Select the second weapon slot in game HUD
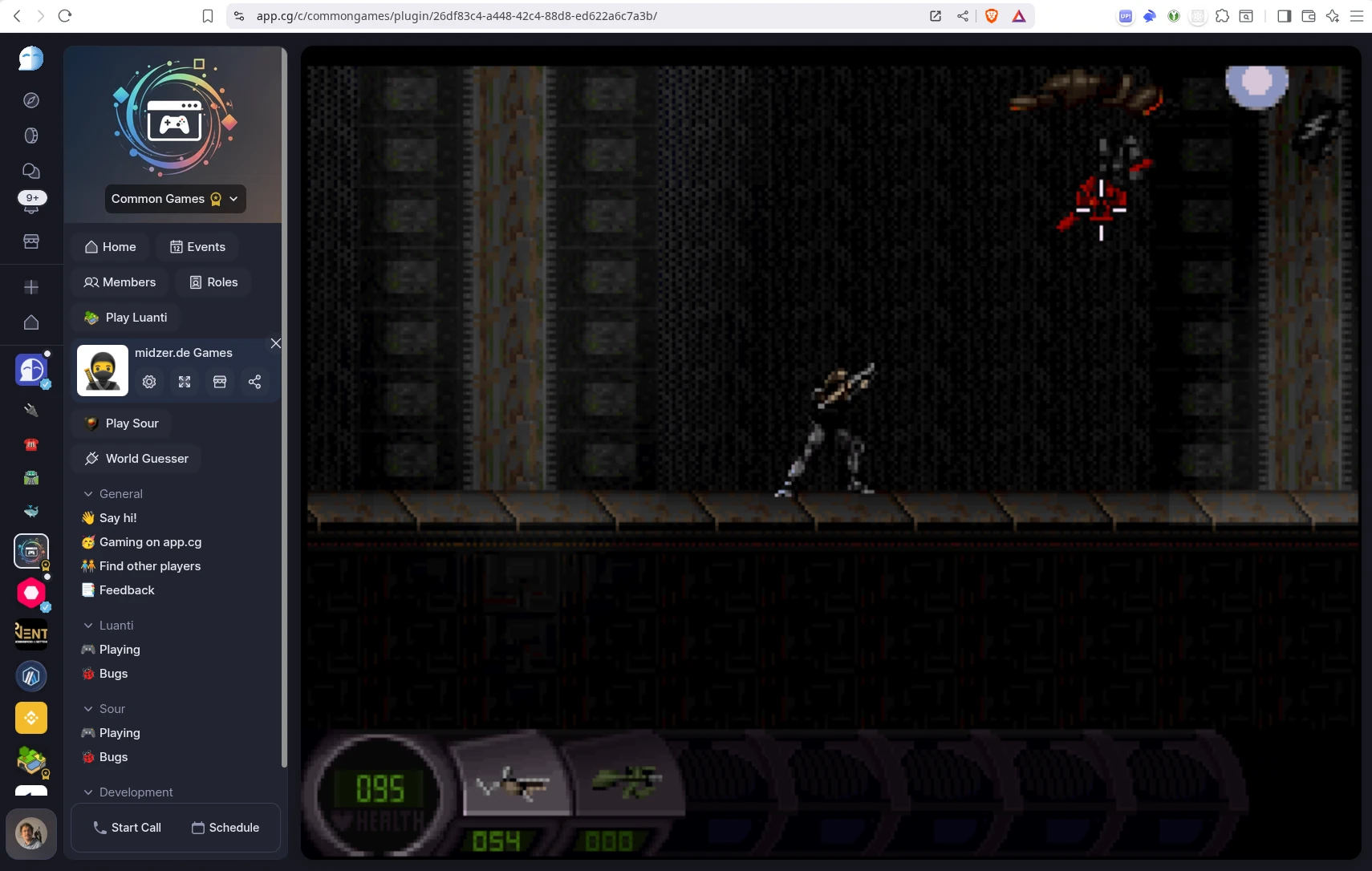 (626, 780)
